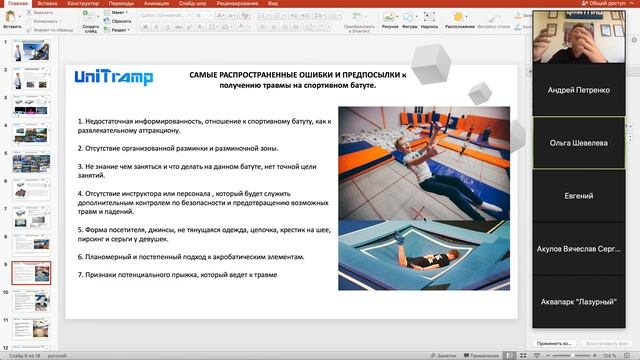Open the Конструктор ribbon tab
640x360 pixels.
coord(83,3)
